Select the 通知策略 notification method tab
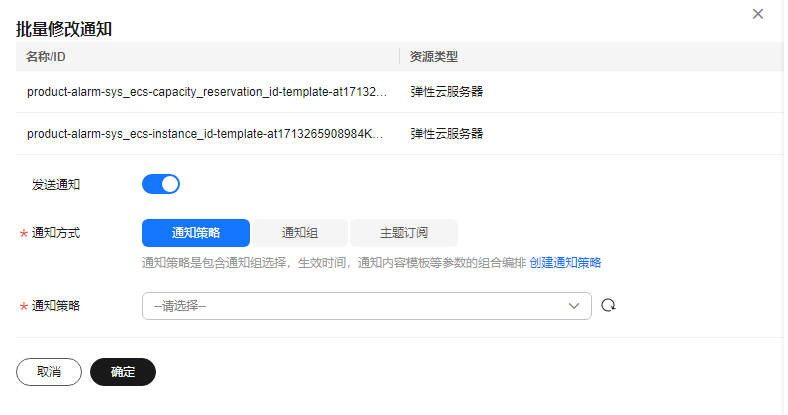The image size is (788, 415). coord(196,233)
